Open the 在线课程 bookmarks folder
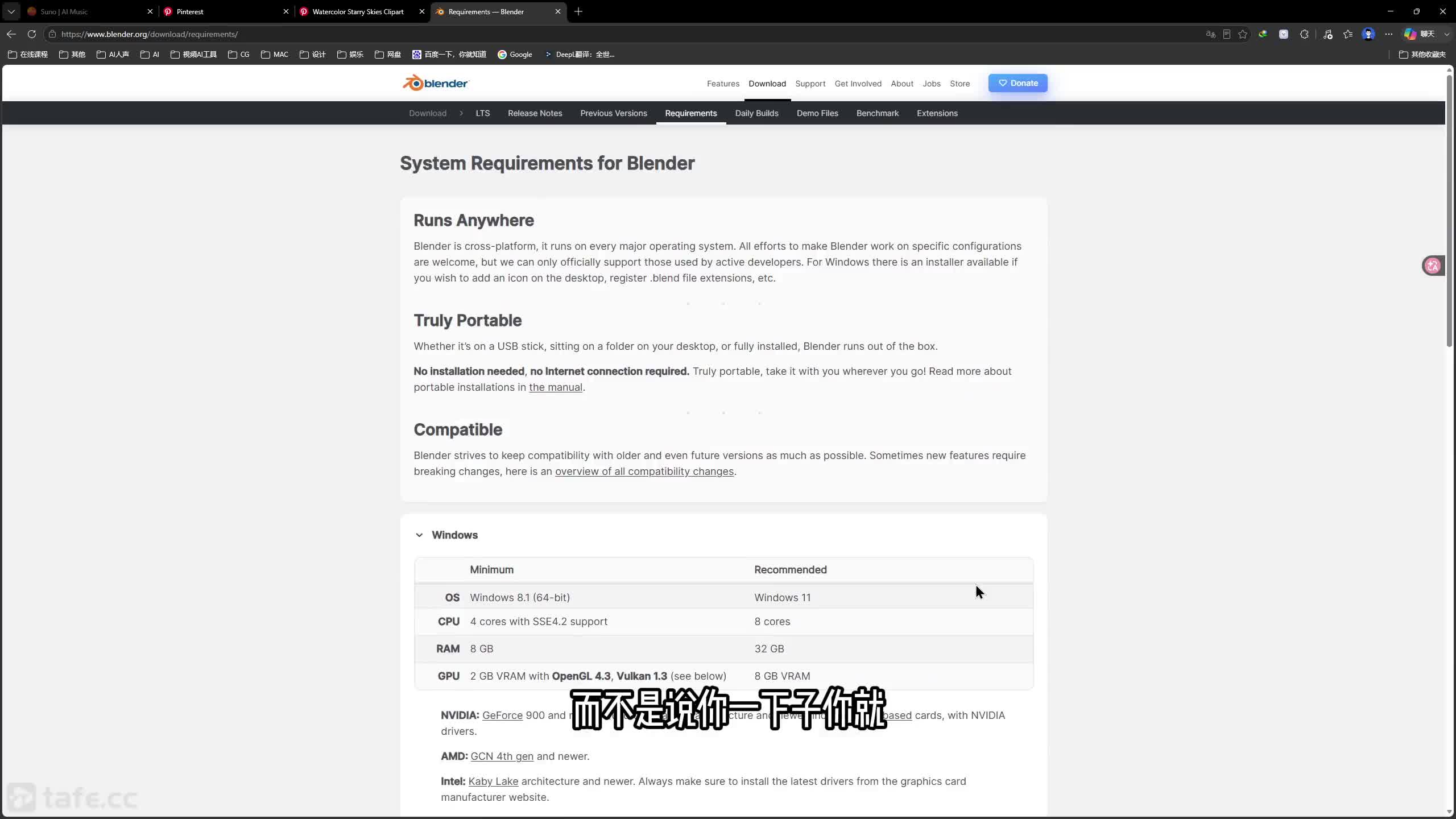1456x819 pixels. (28, 55)
